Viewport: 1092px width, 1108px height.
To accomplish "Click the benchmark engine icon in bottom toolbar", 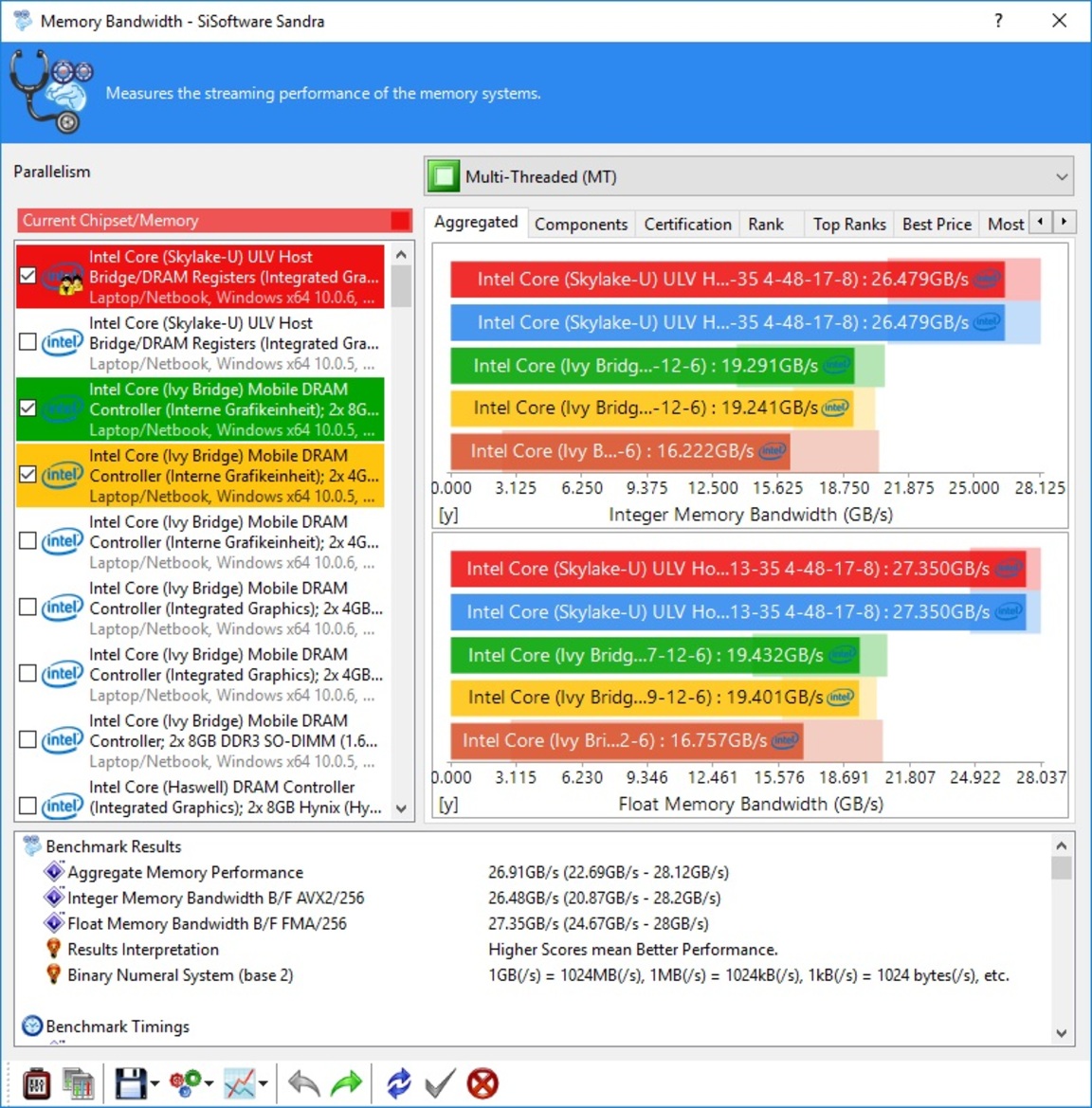I will tap(36, 1083).
